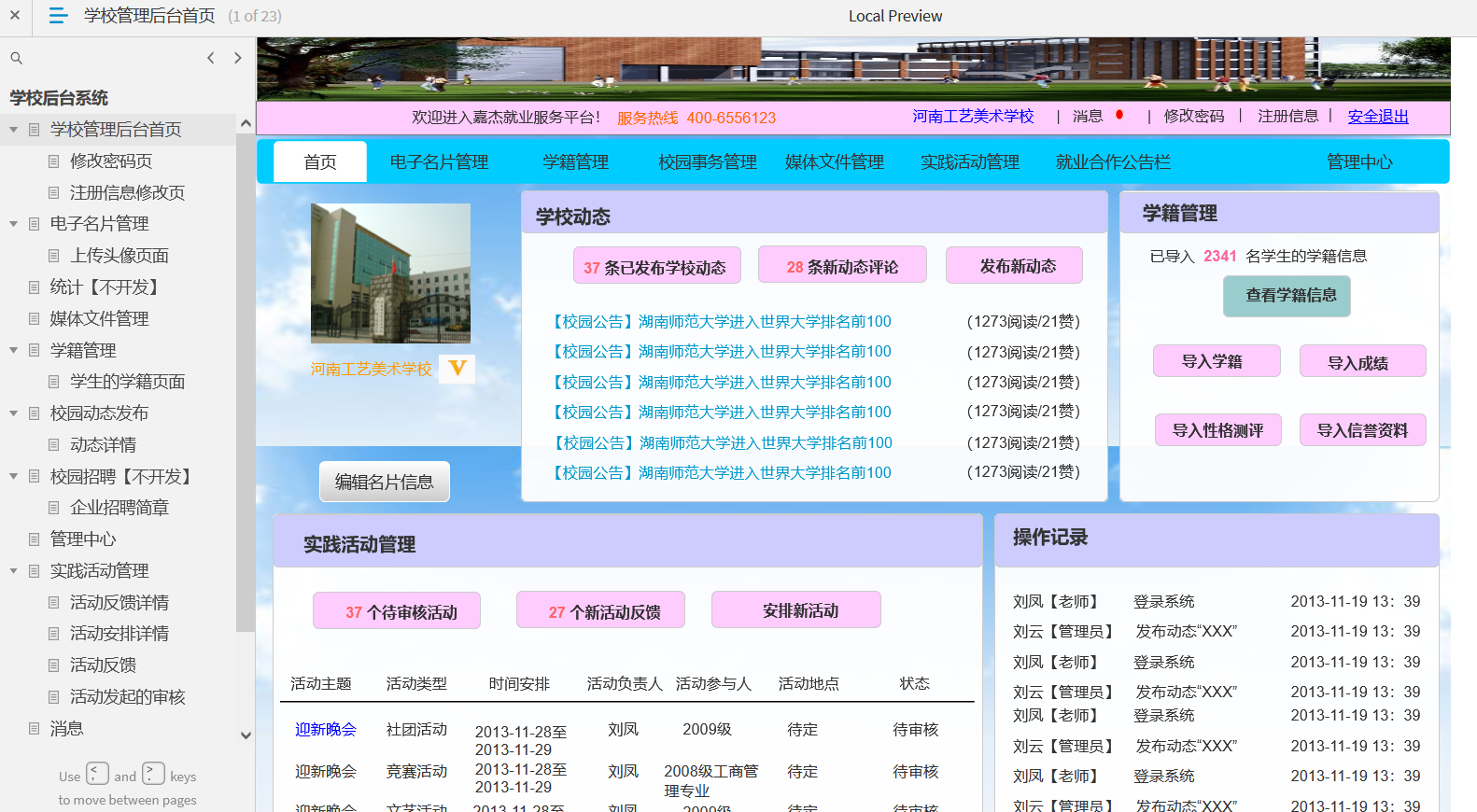
Task: Open 活动安排详情 in the sidebar tree
Action: point(120,634)
